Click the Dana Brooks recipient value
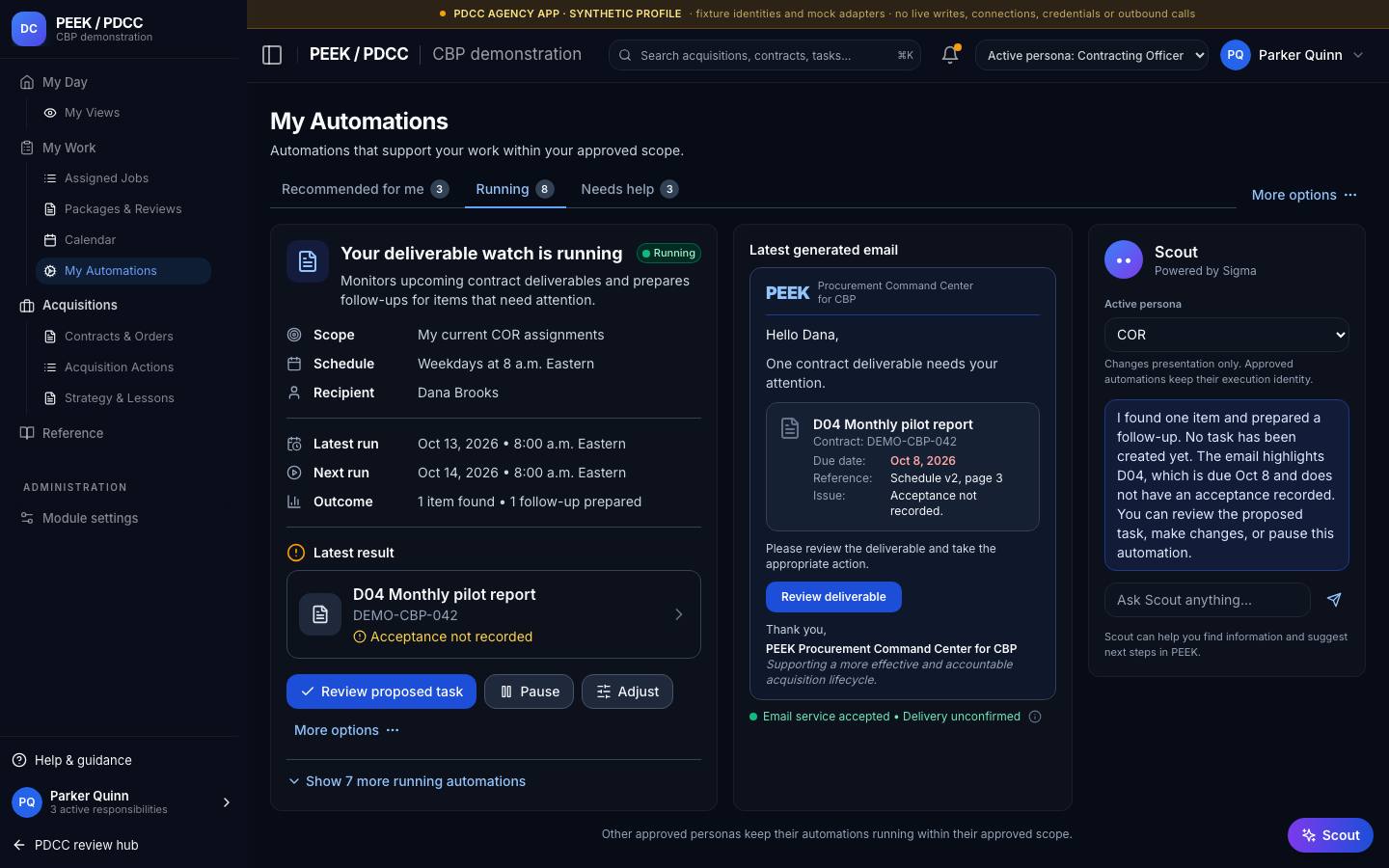Viewport: 1389px width, 868px height. click(x=458, y=393)
